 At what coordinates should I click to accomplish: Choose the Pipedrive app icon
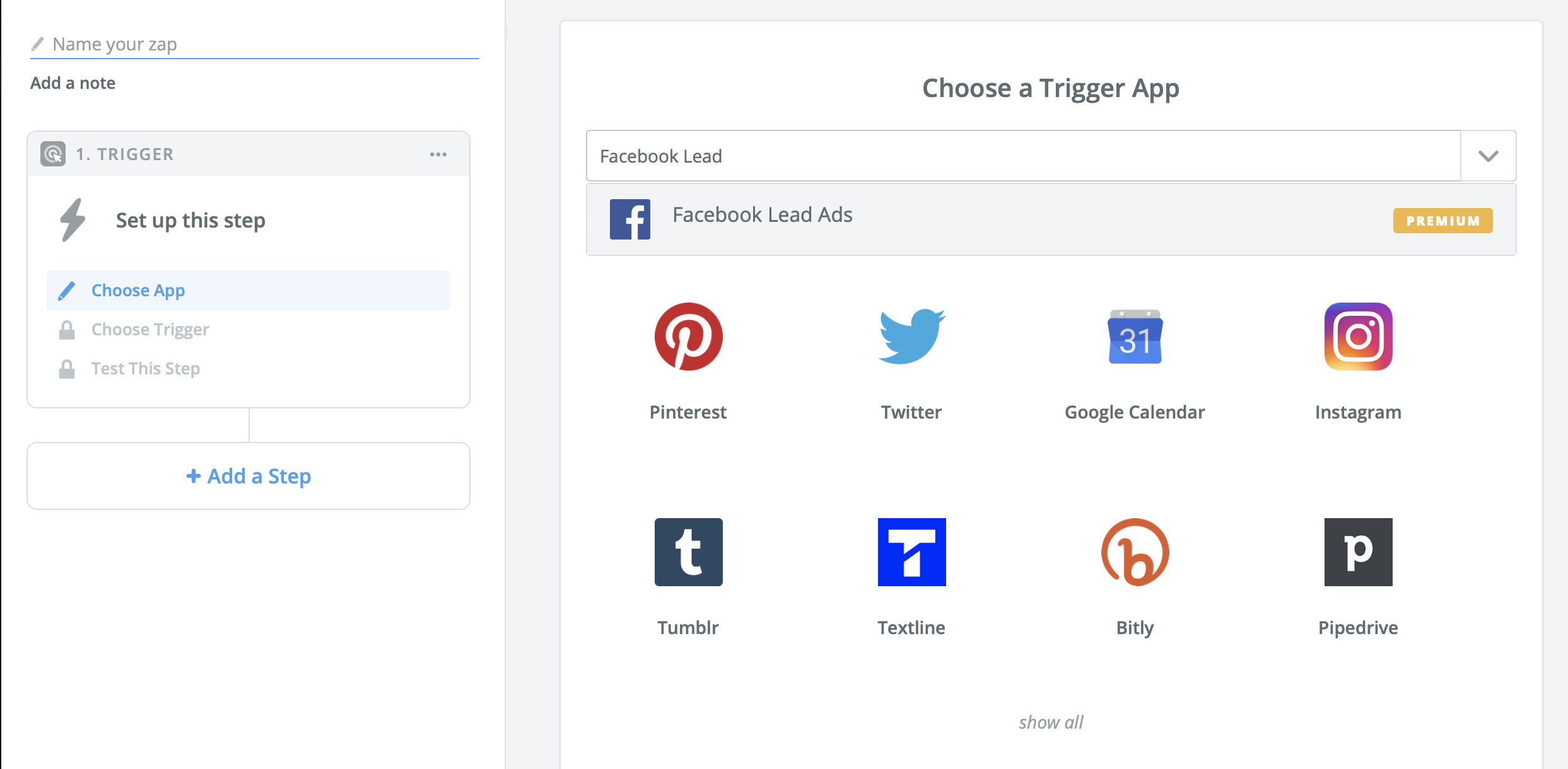[x=1358, y=552]
